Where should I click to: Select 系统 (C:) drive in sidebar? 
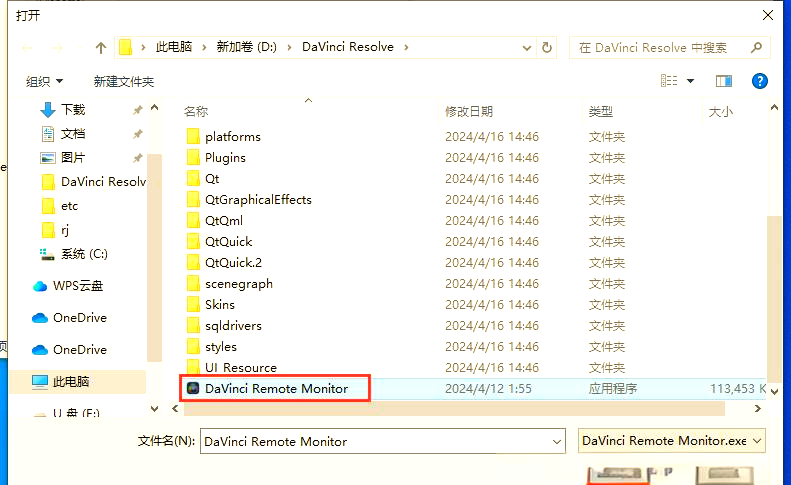point(84,254)
